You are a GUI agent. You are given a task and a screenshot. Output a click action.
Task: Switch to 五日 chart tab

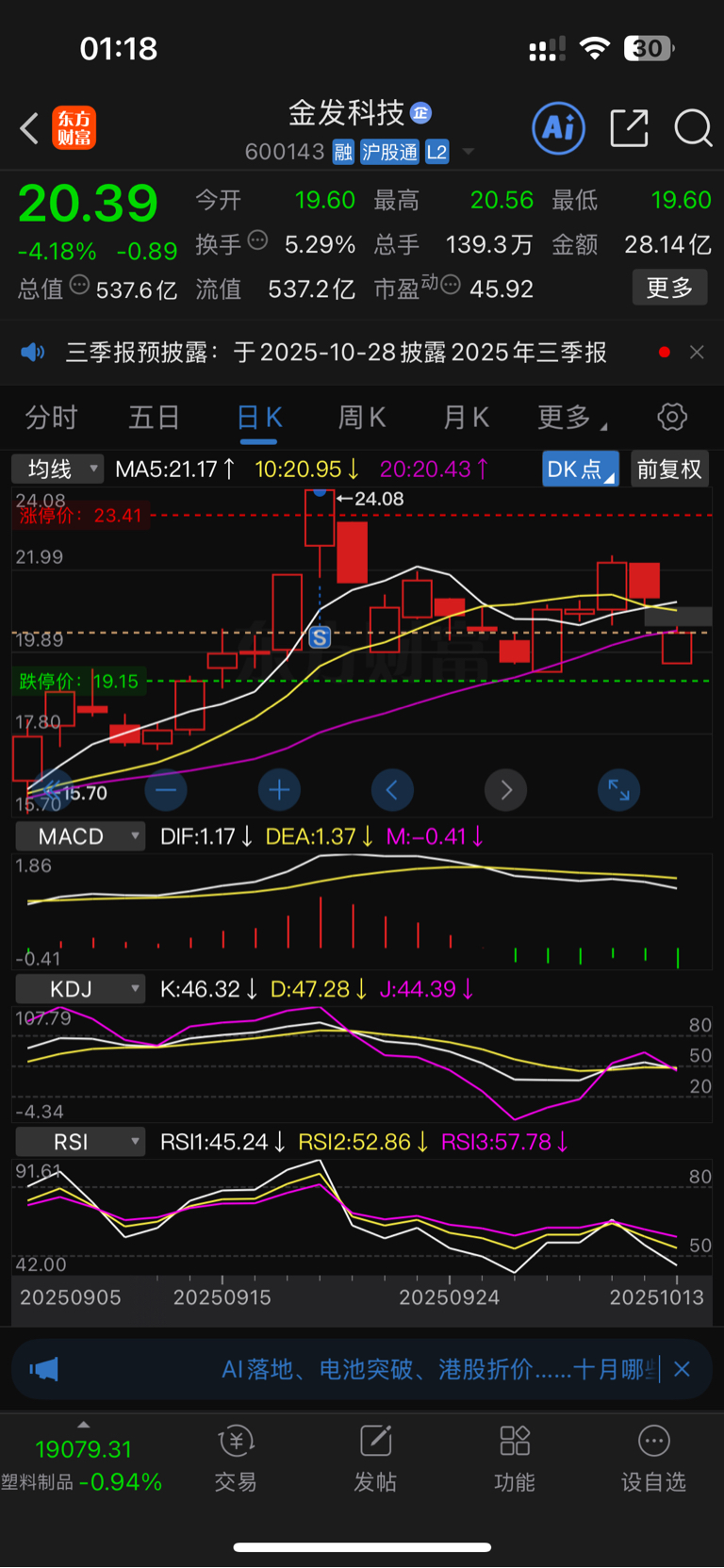(154, 417)
